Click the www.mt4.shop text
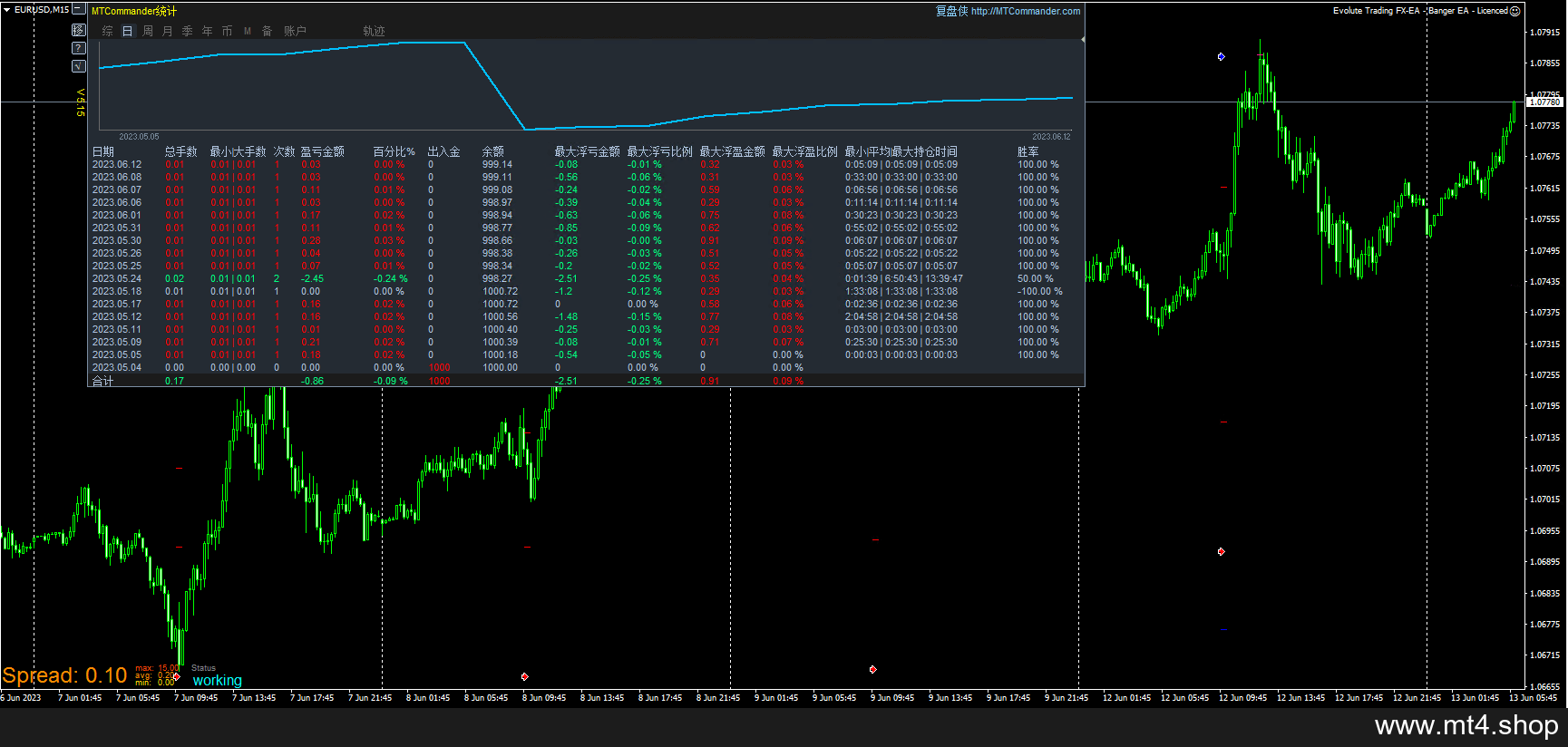 (1466, 726)
